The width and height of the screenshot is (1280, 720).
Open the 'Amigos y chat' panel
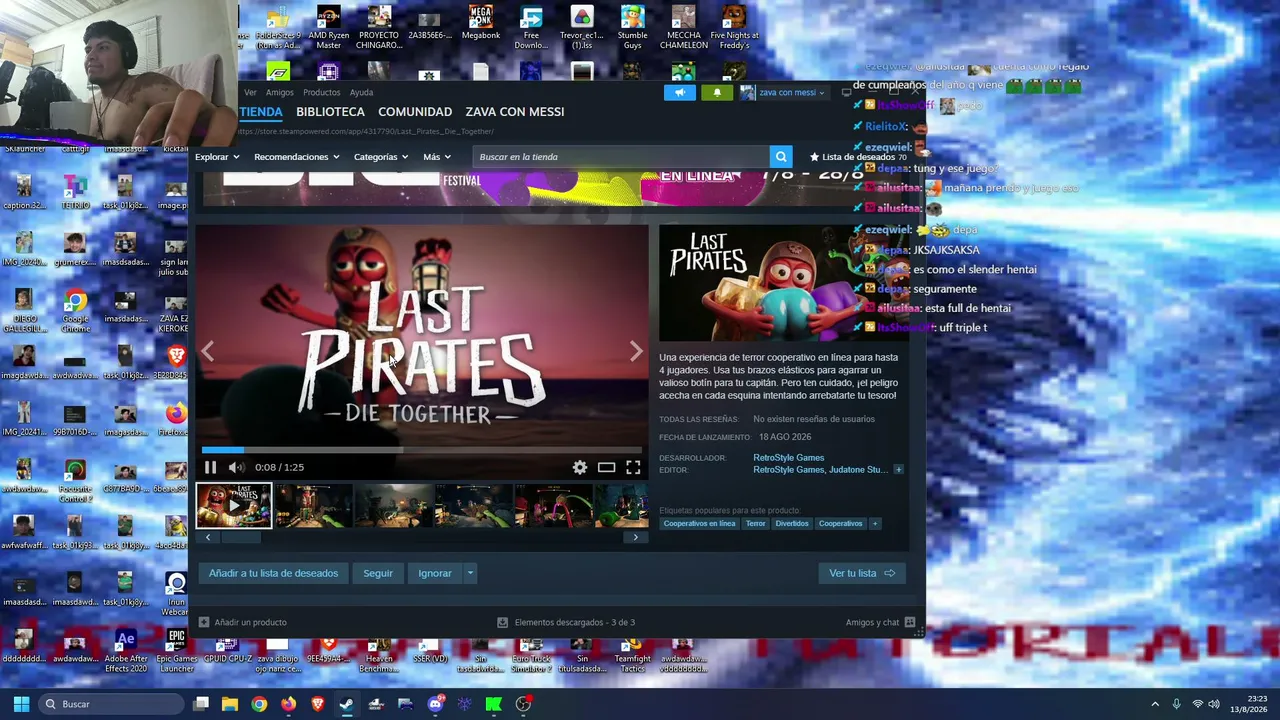tap(881, 622)
